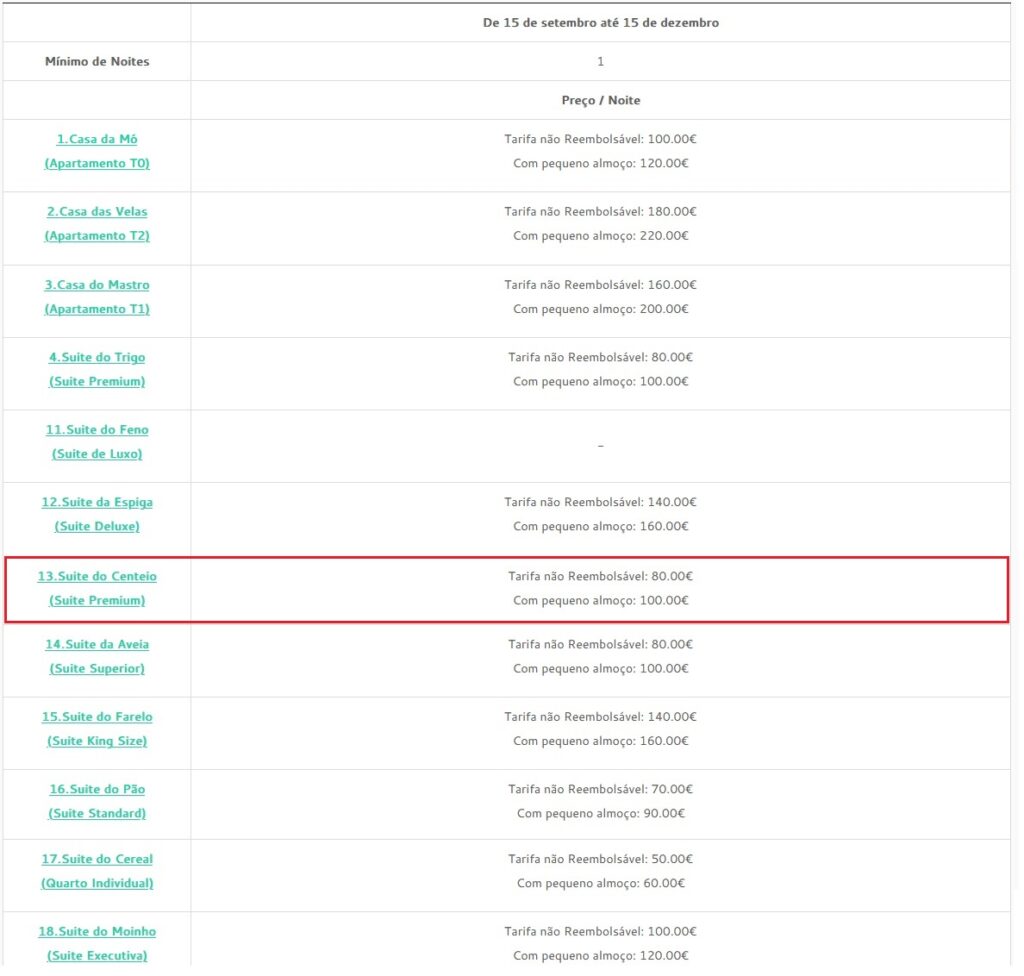Click Tarifa não Reembolsável: 160.00€

click(600, 285)
